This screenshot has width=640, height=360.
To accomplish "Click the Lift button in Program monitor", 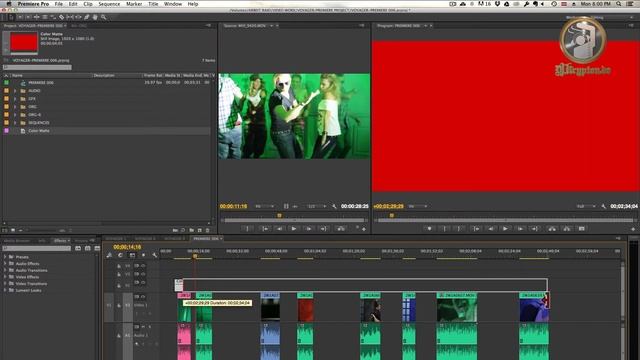I will coord(552,229).
